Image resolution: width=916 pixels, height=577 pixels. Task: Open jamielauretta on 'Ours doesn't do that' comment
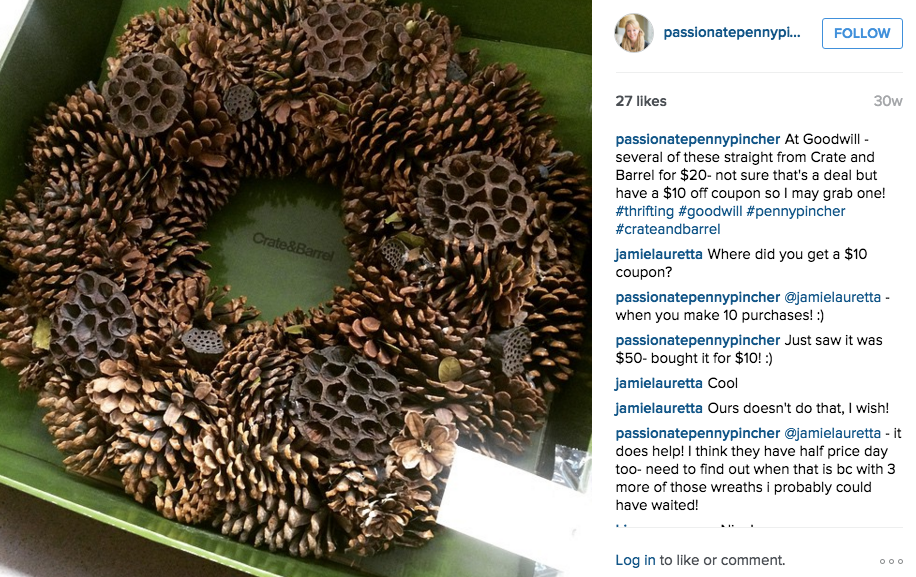point(658,409)
